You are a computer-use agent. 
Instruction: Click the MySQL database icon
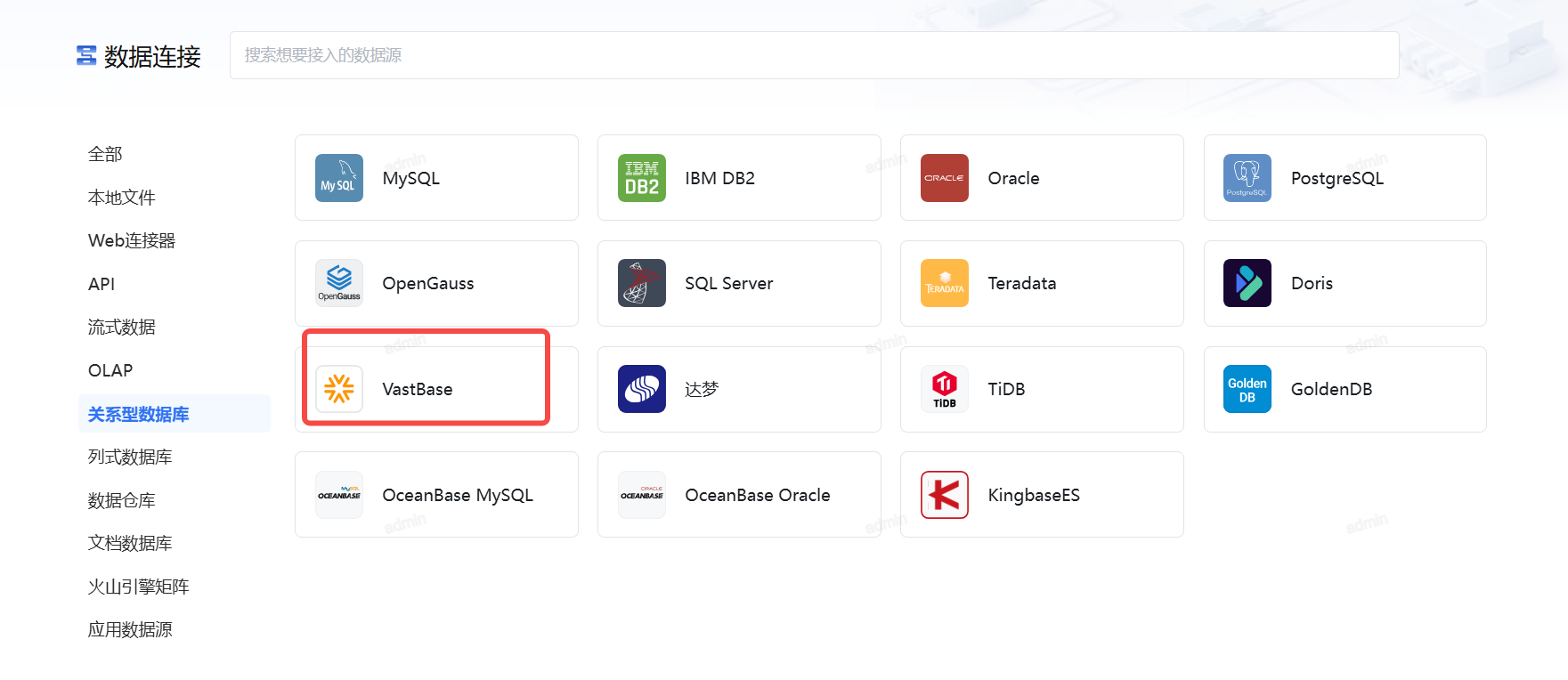coord(339,178)
